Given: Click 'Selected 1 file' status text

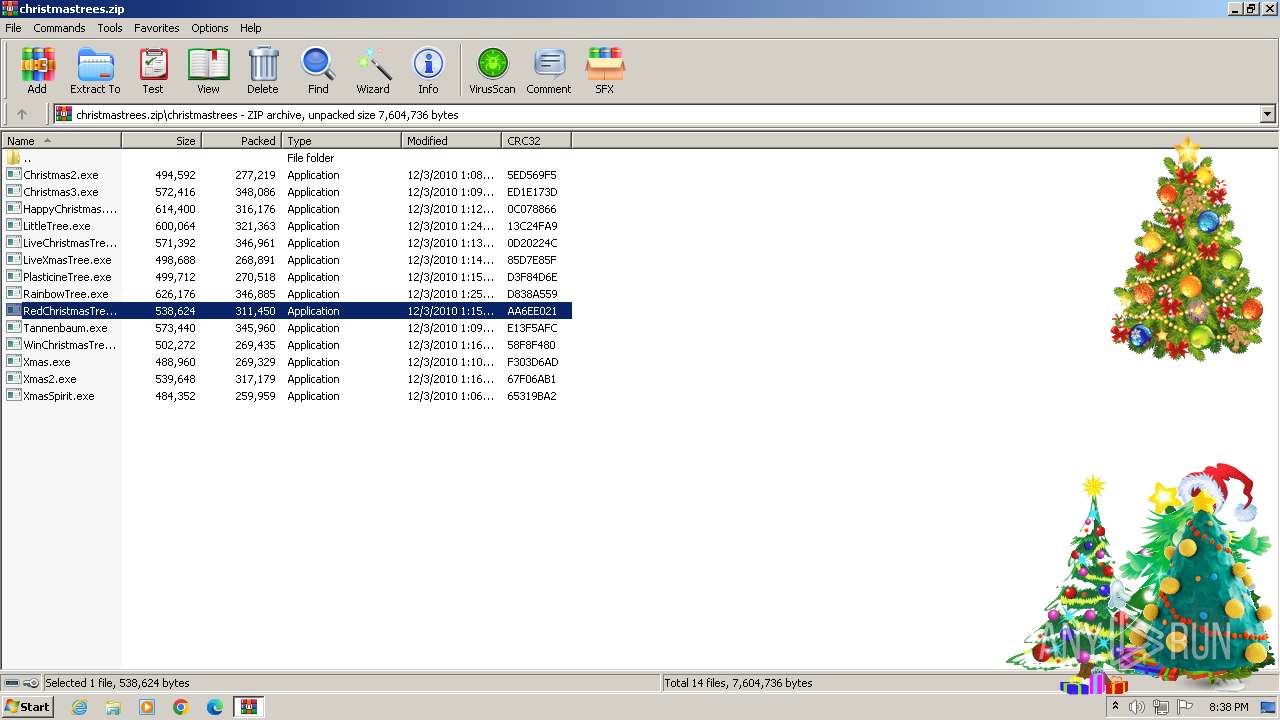Looking at the screenshot, I should tap(117, 683).
